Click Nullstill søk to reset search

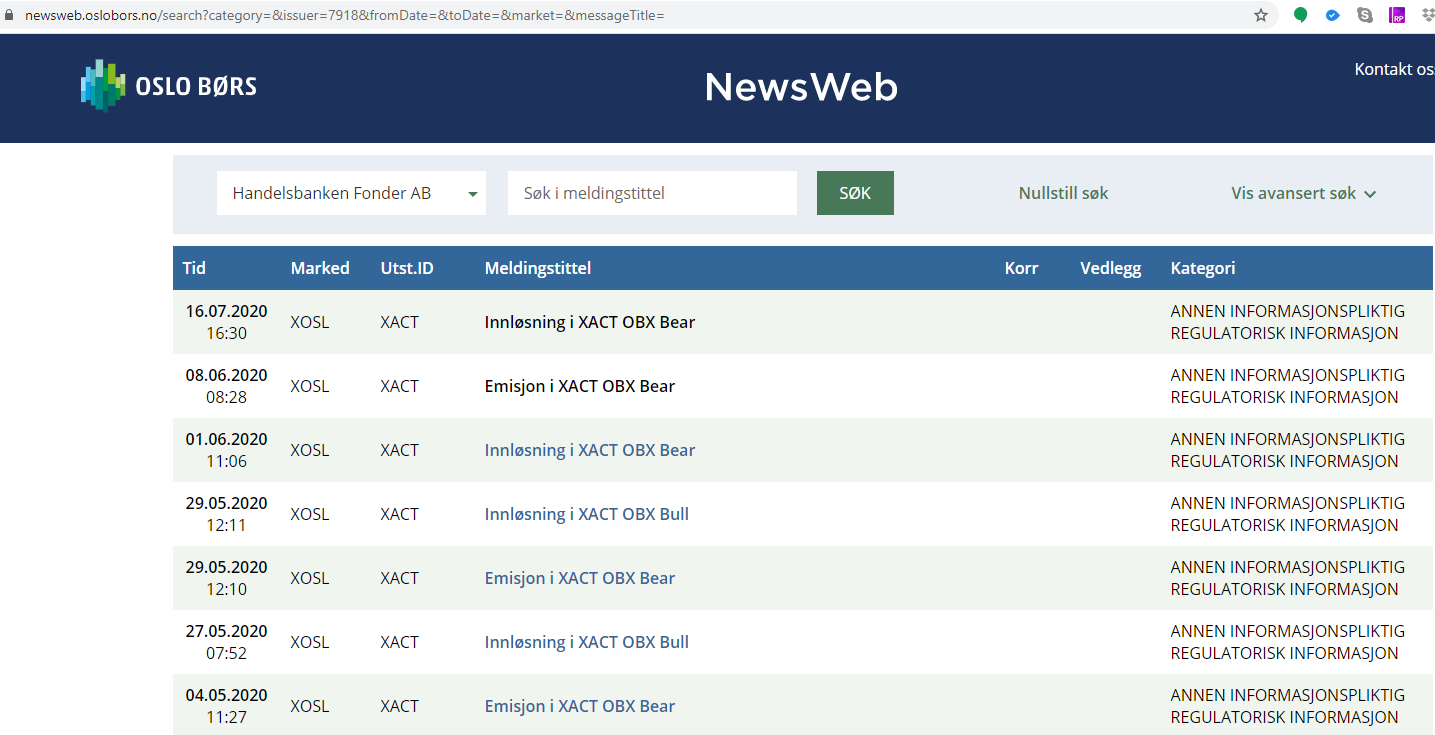[x=1063, y=193]
